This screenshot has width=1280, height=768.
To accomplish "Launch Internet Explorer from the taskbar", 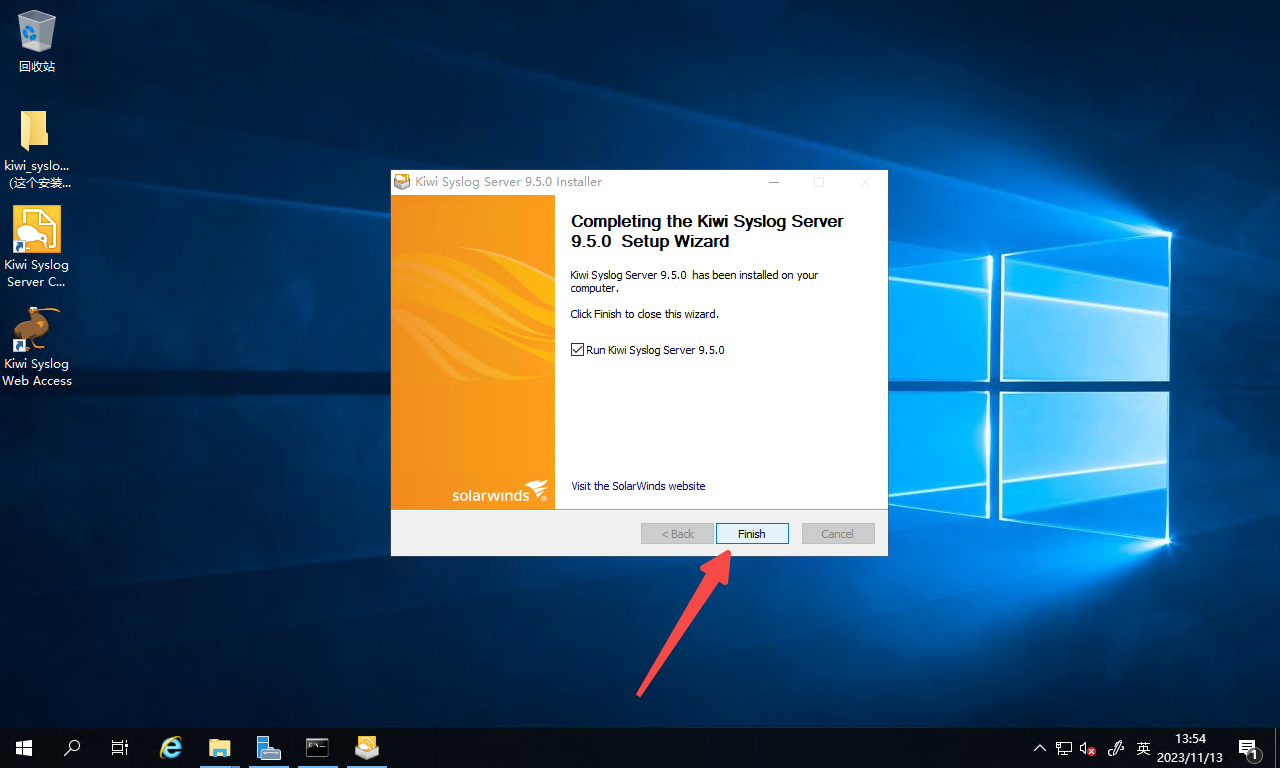I will pos(171,748).
